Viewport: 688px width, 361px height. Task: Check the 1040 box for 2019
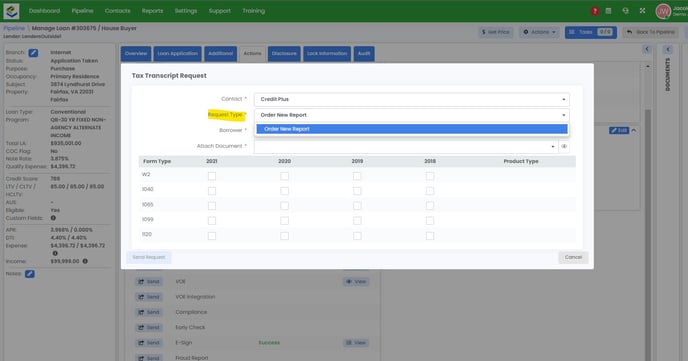point(357,191)
